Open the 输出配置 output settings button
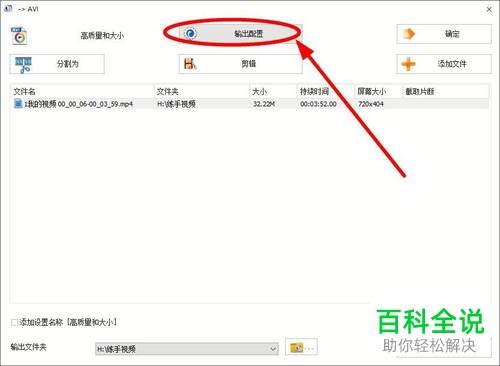This screenshot has height=366, width=500. point(240,33)
